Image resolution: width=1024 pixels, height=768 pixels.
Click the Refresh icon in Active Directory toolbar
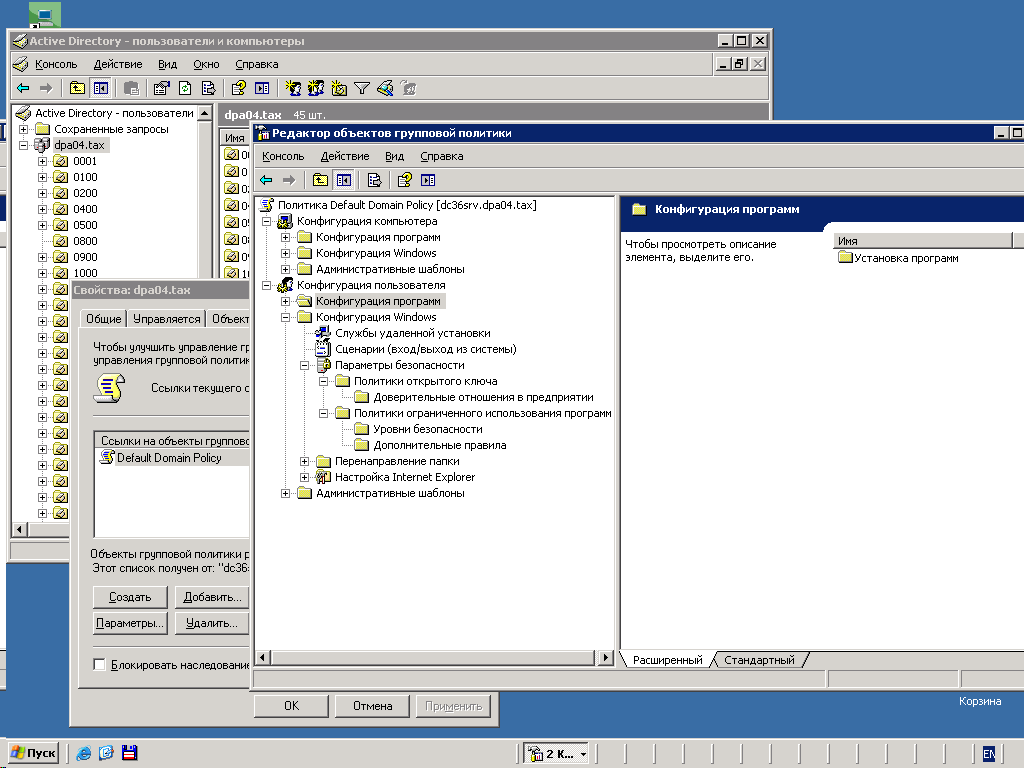point(185,88)
